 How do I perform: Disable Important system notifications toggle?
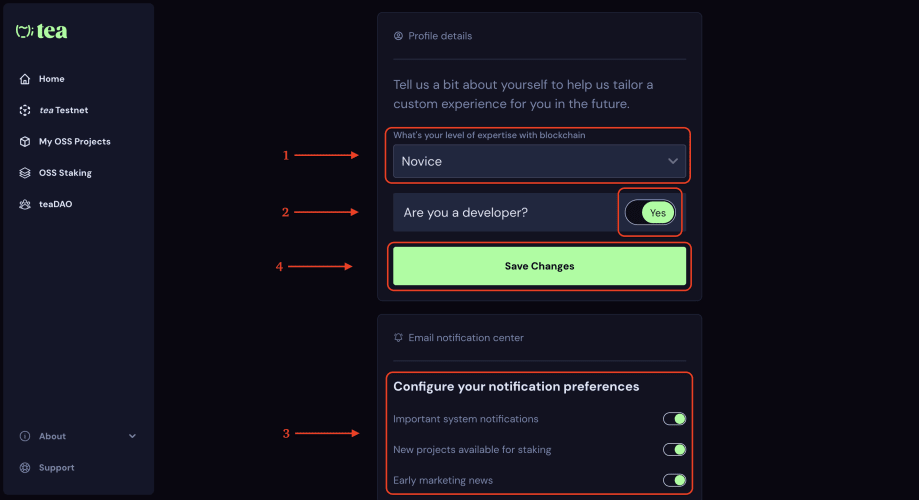coord(675,419)
